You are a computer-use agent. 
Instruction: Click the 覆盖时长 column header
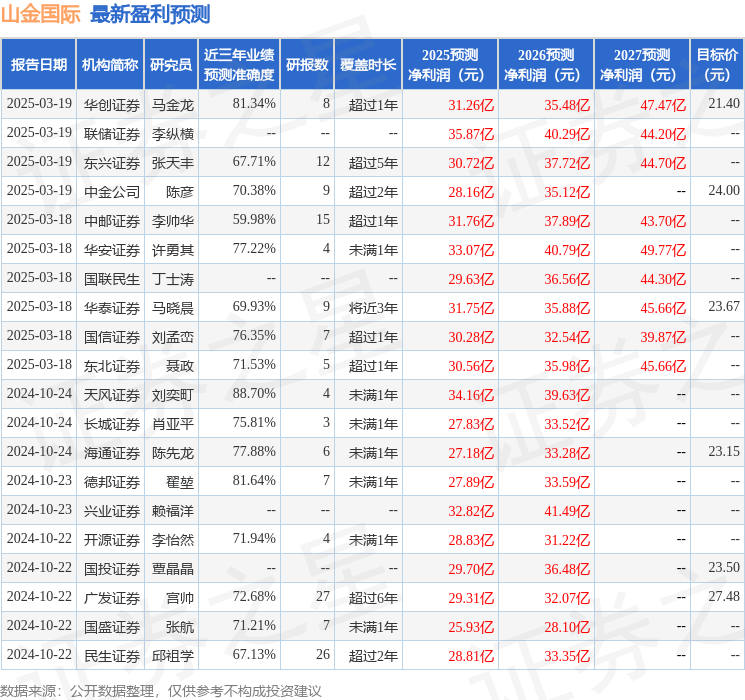(368, 65)
